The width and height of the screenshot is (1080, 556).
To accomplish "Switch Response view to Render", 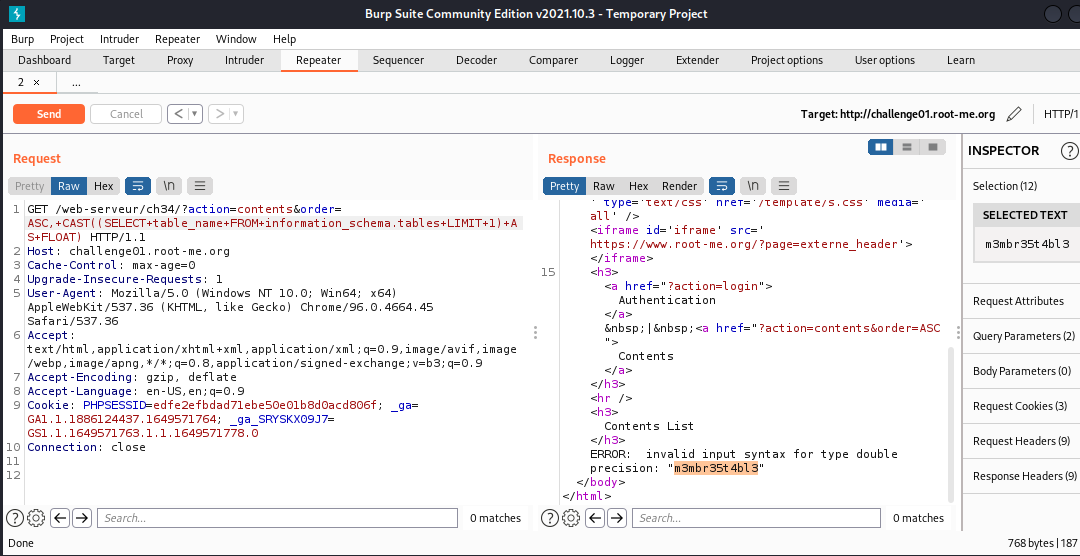I will [679, 185].
